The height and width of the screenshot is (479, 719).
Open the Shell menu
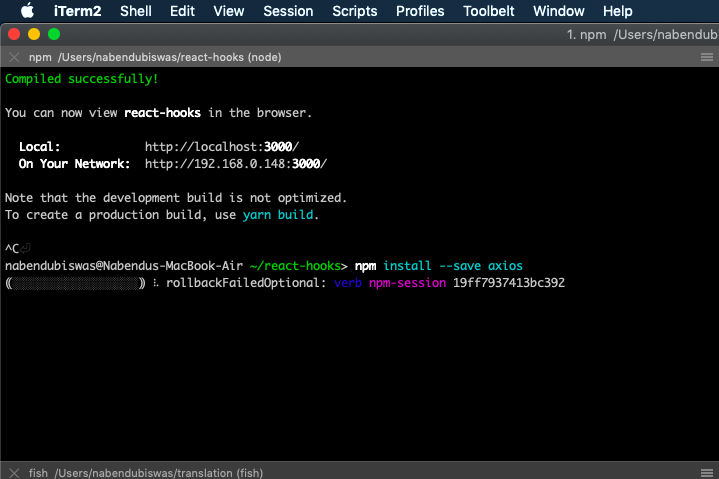pos(136,11)
